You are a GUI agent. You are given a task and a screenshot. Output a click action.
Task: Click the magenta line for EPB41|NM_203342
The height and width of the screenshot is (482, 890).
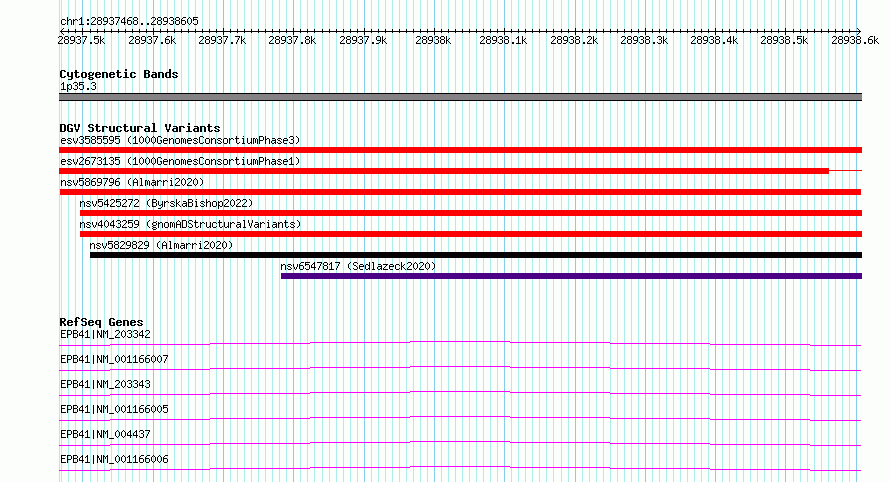click(x=460, y=343)
